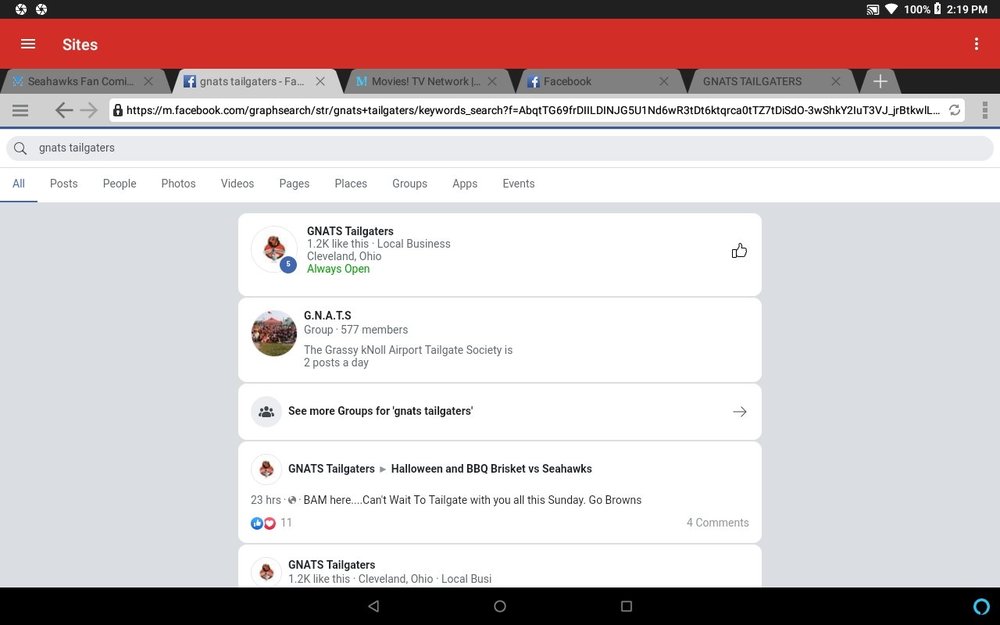Image resolution: width=1000 pixels, height=625 pixels.
Task: Click the groups people icon
Action: coord(266,411)
